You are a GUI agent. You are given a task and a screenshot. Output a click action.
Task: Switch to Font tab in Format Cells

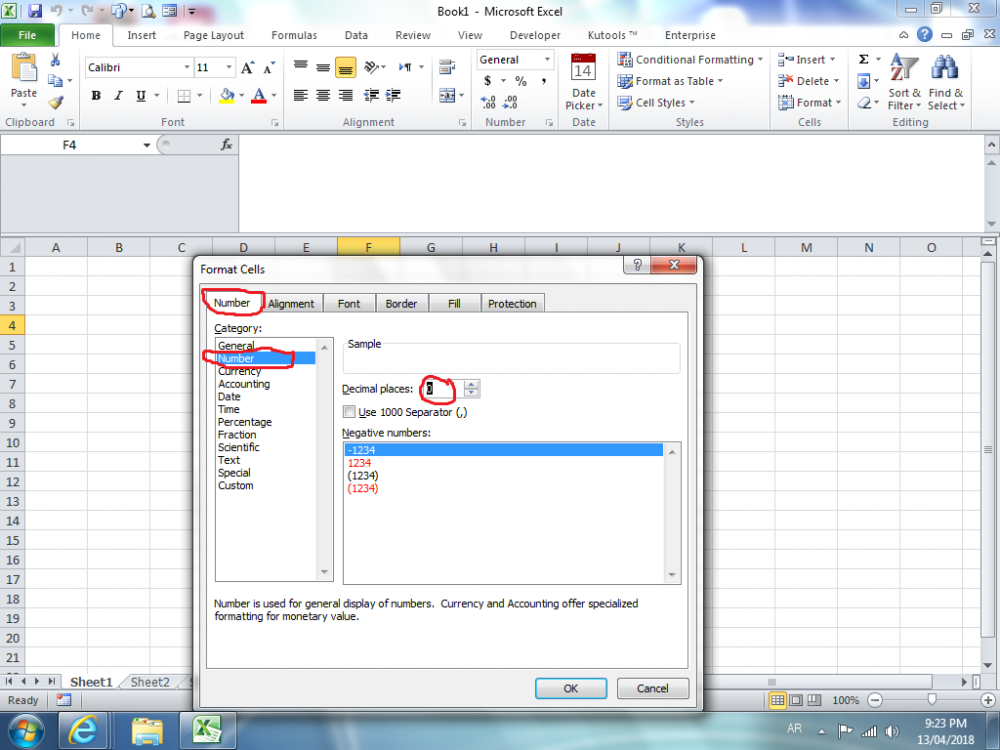point(349,304)
